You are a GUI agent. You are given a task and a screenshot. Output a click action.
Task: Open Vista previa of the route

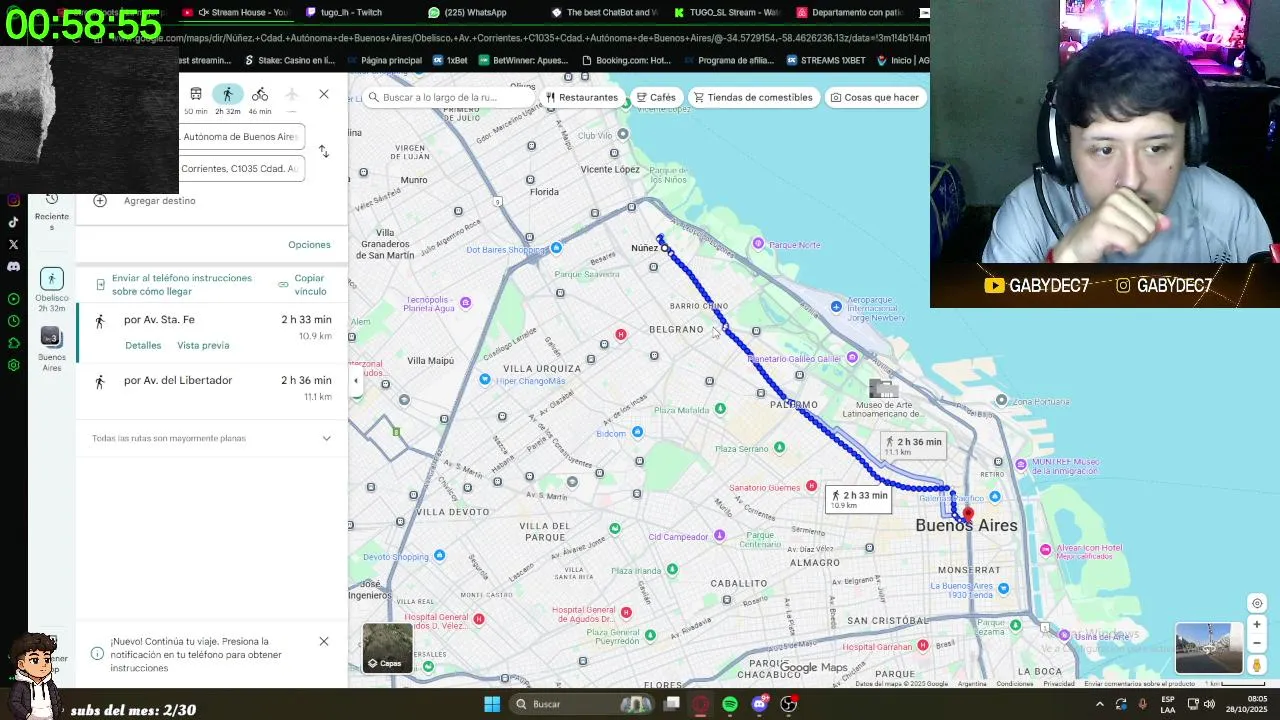(203, 346)
